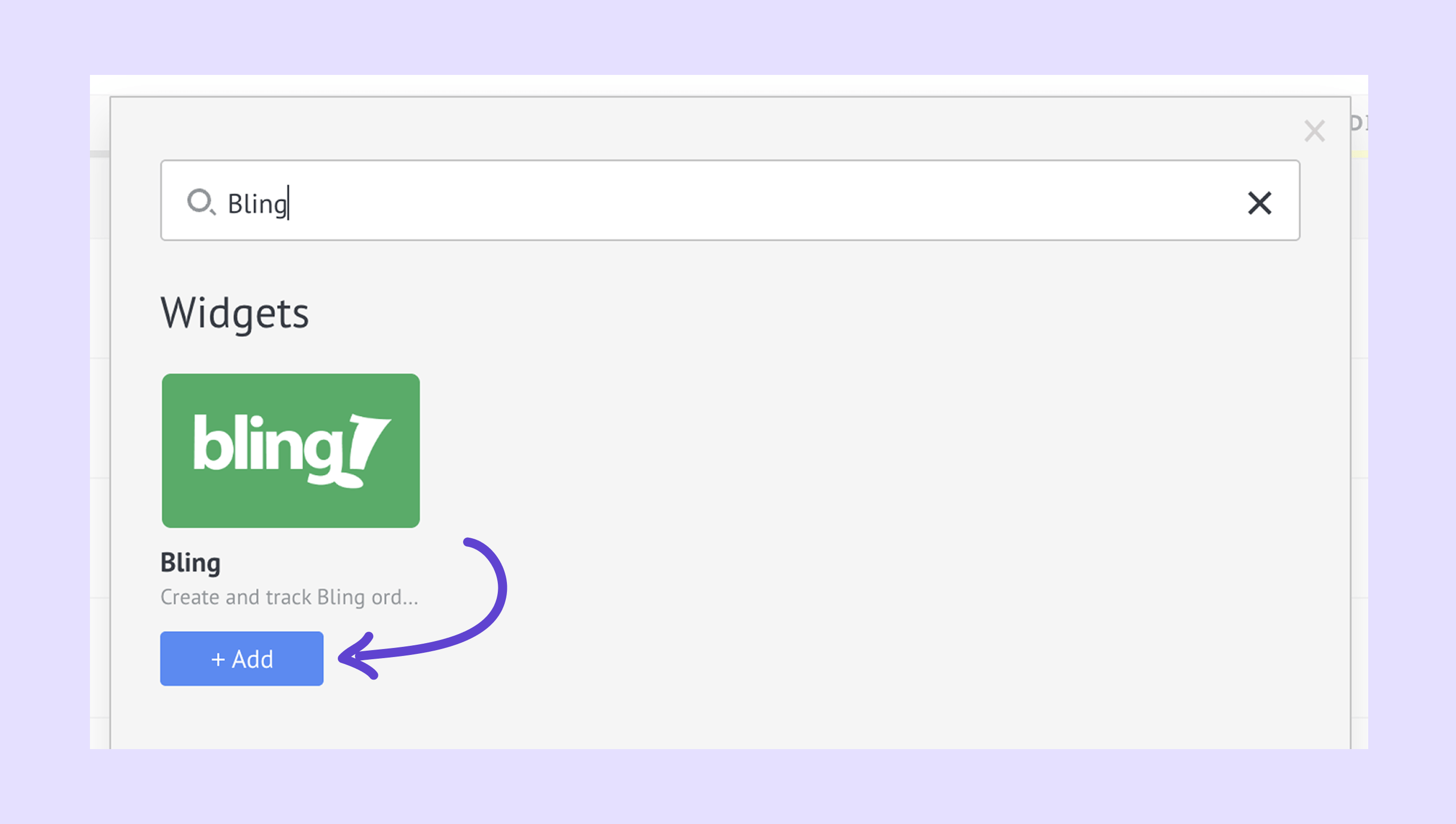Click the 'Create and track Bling ord...' description
Image resolution: width=1456 pixels, height=824 pixels.
(289, 597)
